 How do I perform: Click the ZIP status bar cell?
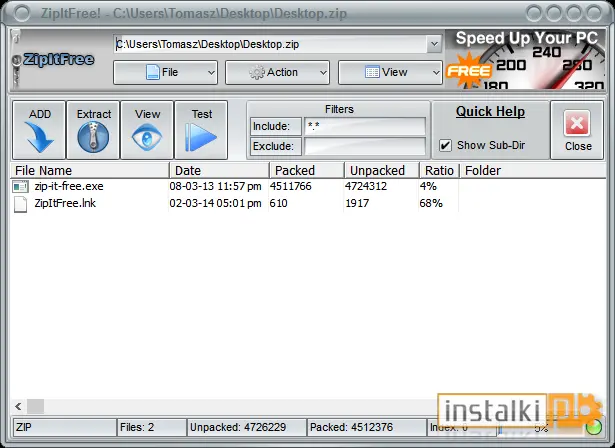[x=65, y=427]
